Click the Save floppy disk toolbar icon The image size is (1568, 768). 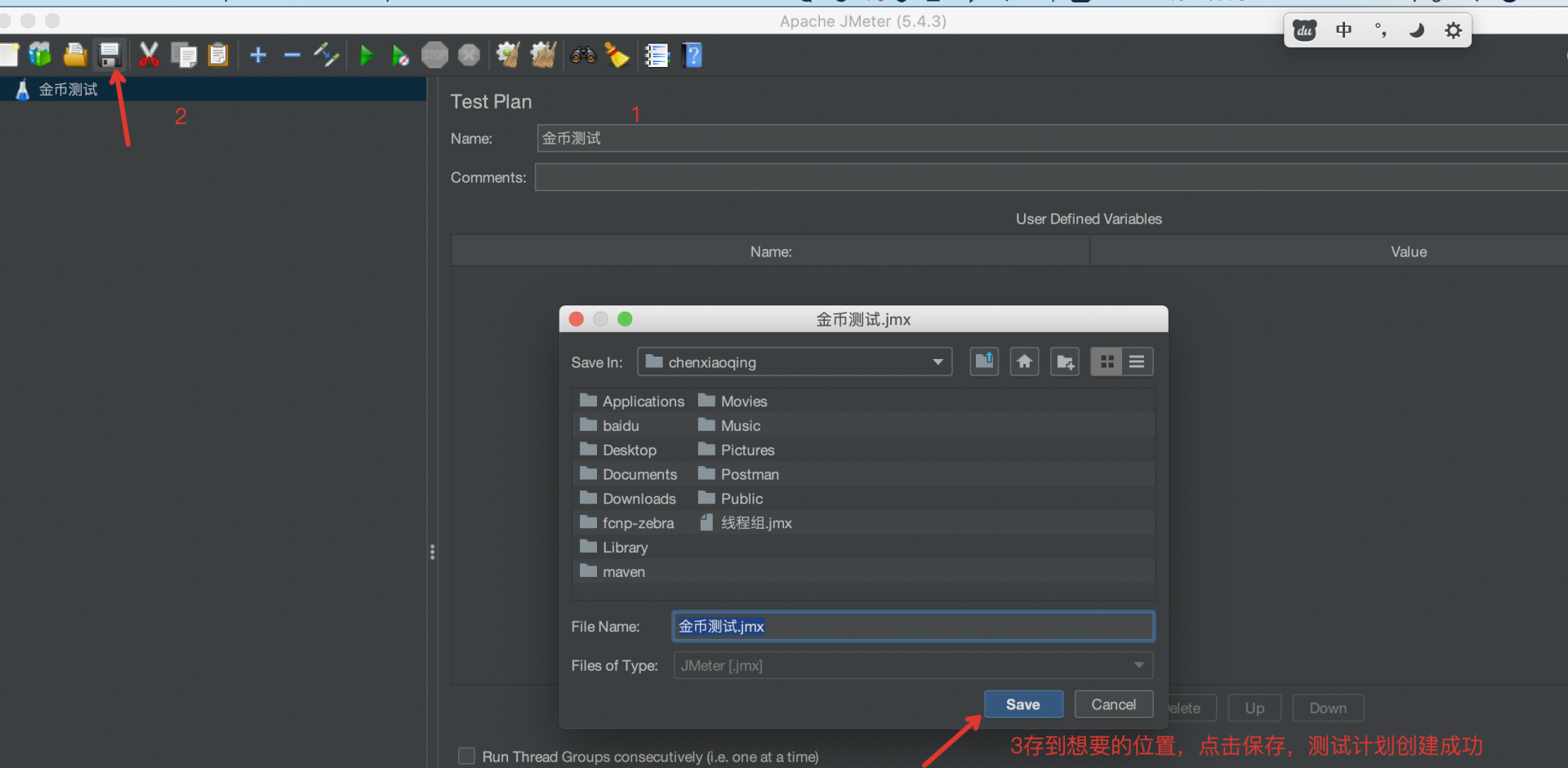109,55
